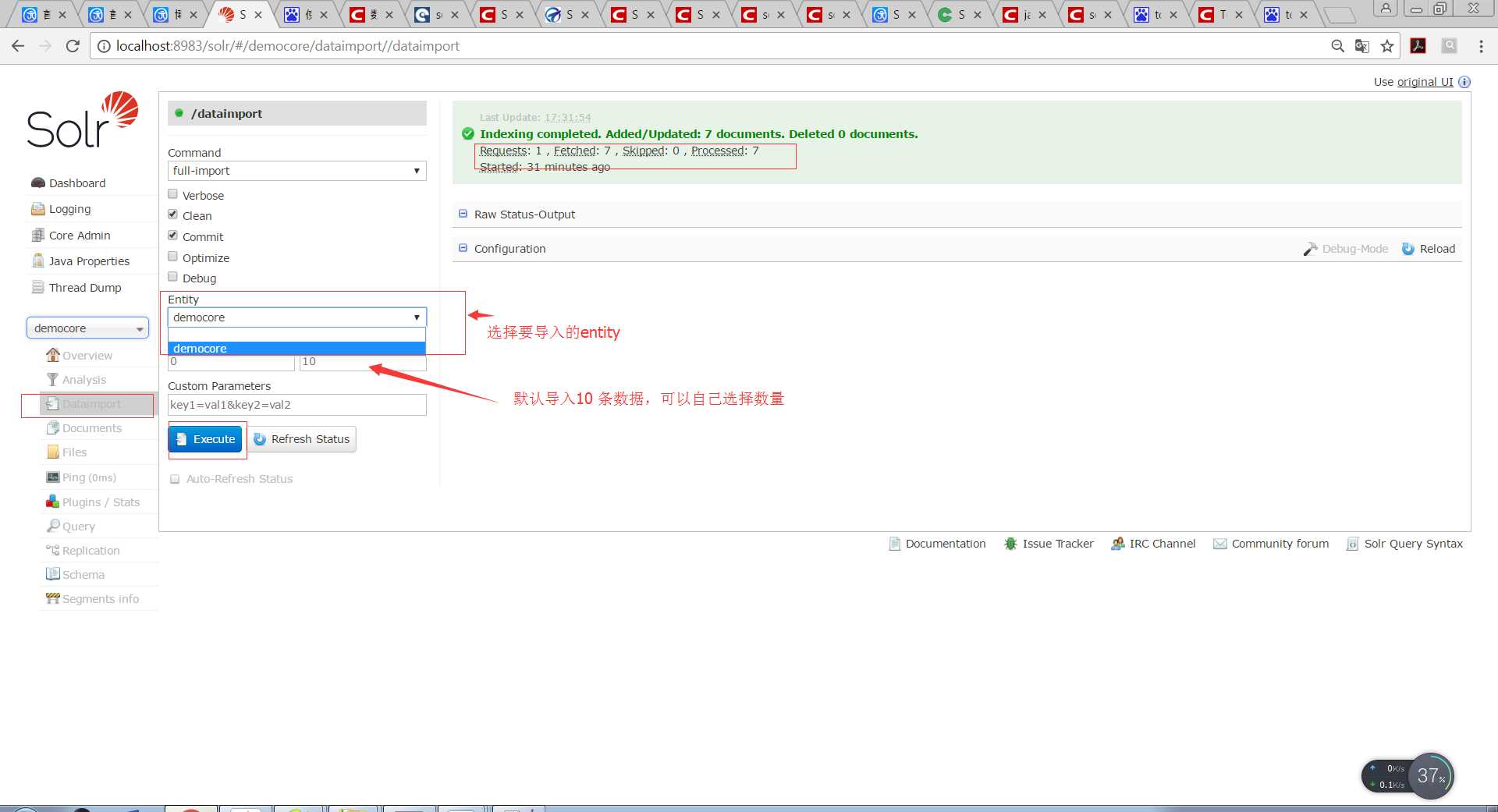Uncheck the Commit checkbox
The height and width of the screenshot is (812, 1498).
pyautogui.click(x=173, y=236)
